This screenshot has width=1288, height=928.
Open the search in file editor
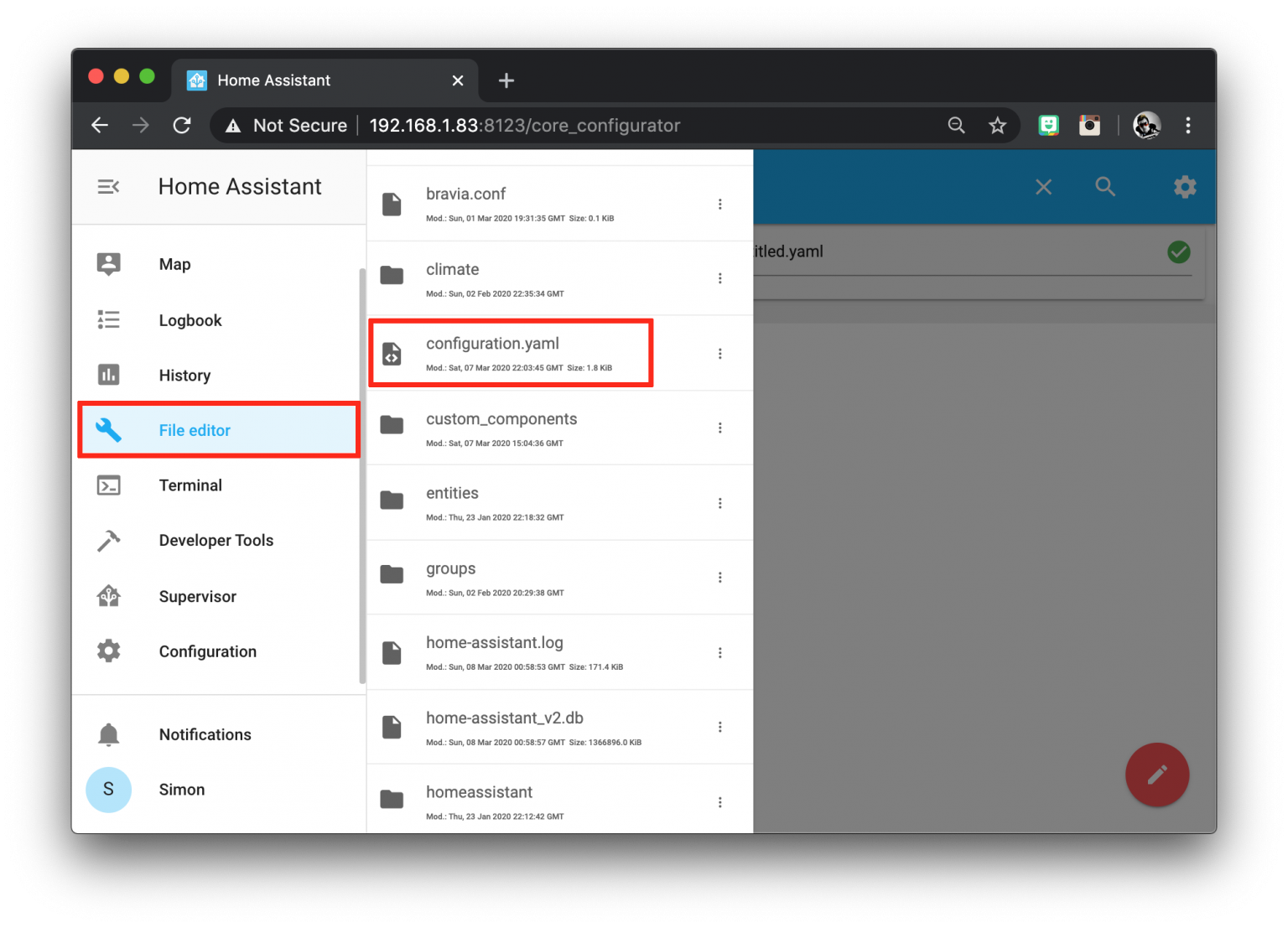click(x=1104, y=186)
